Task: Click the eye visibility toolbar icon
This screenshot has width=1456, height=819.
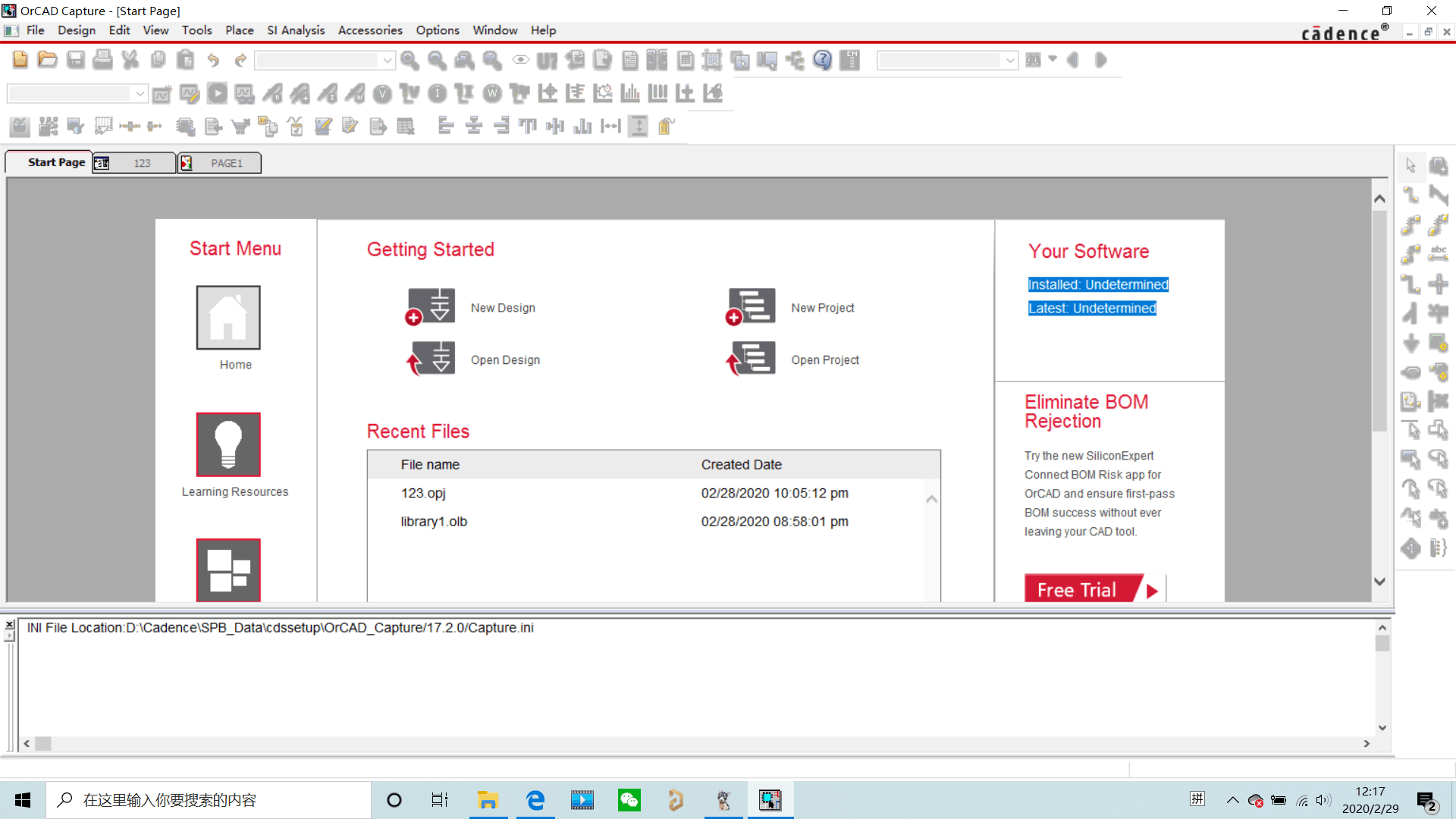Action: pyautogui.click(x=520, y=60)
